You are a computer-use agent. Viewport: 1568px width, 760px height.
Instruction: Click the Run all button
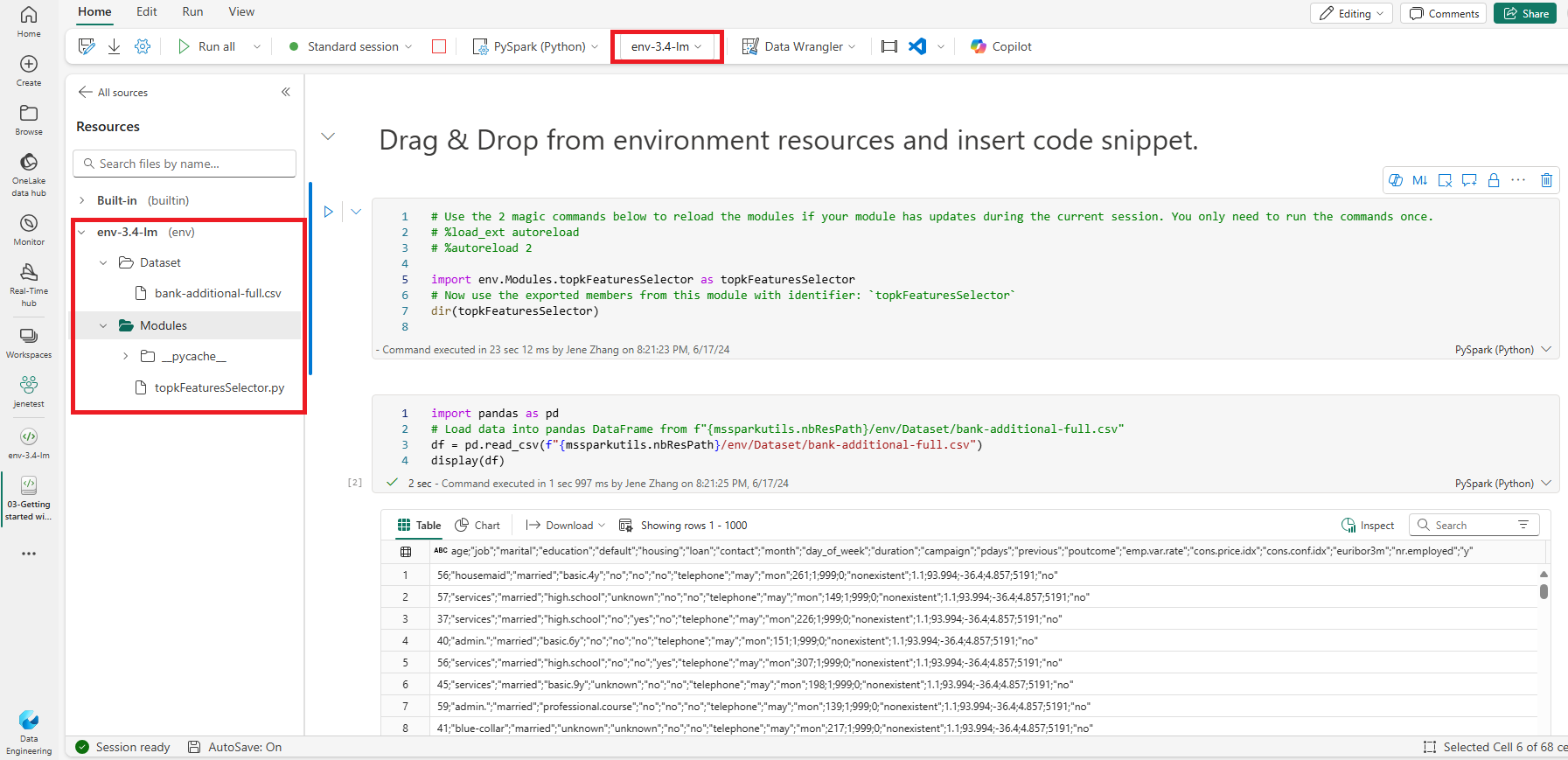tap(207, 46)
